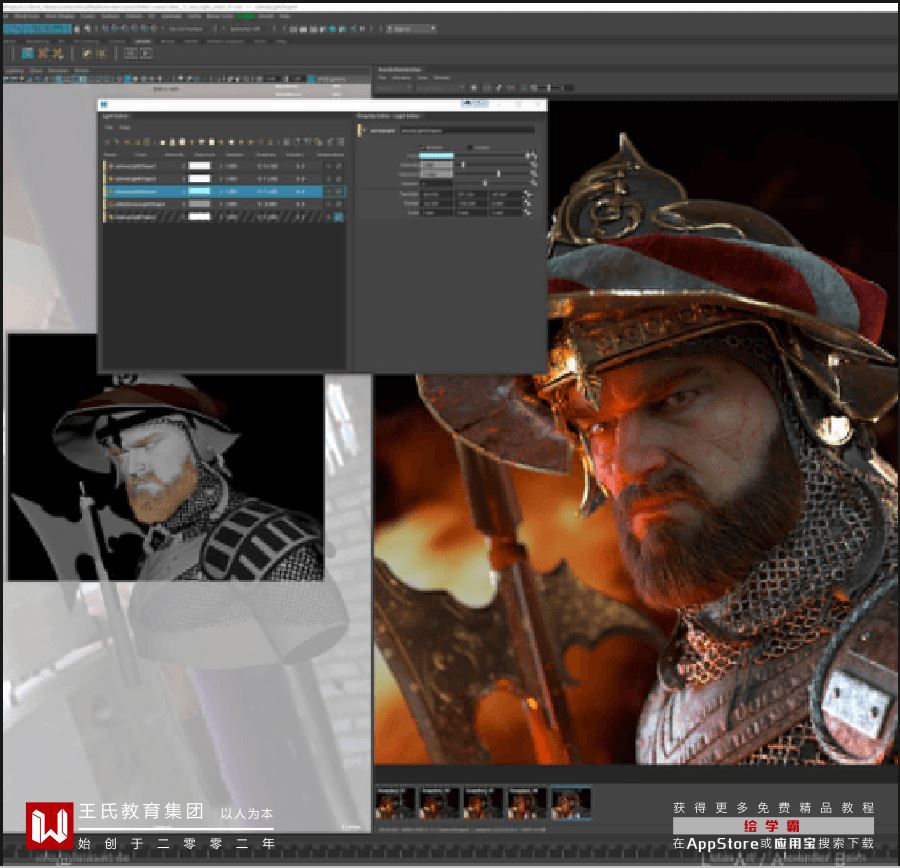Open the Panels menu in the viewport panel

tap(81, 70)
